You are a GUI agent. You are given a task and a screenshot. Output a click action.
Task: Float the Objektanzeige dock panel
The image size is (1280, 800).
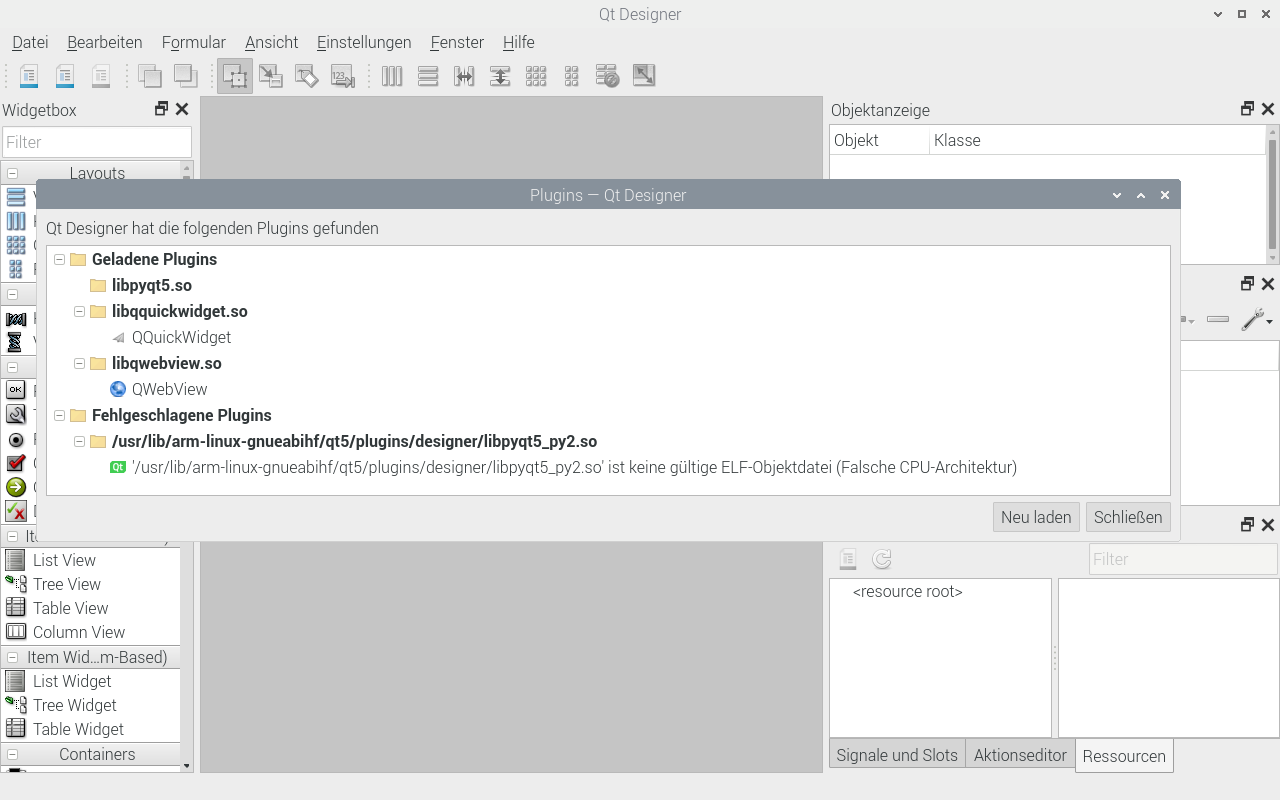(1247, 109)
